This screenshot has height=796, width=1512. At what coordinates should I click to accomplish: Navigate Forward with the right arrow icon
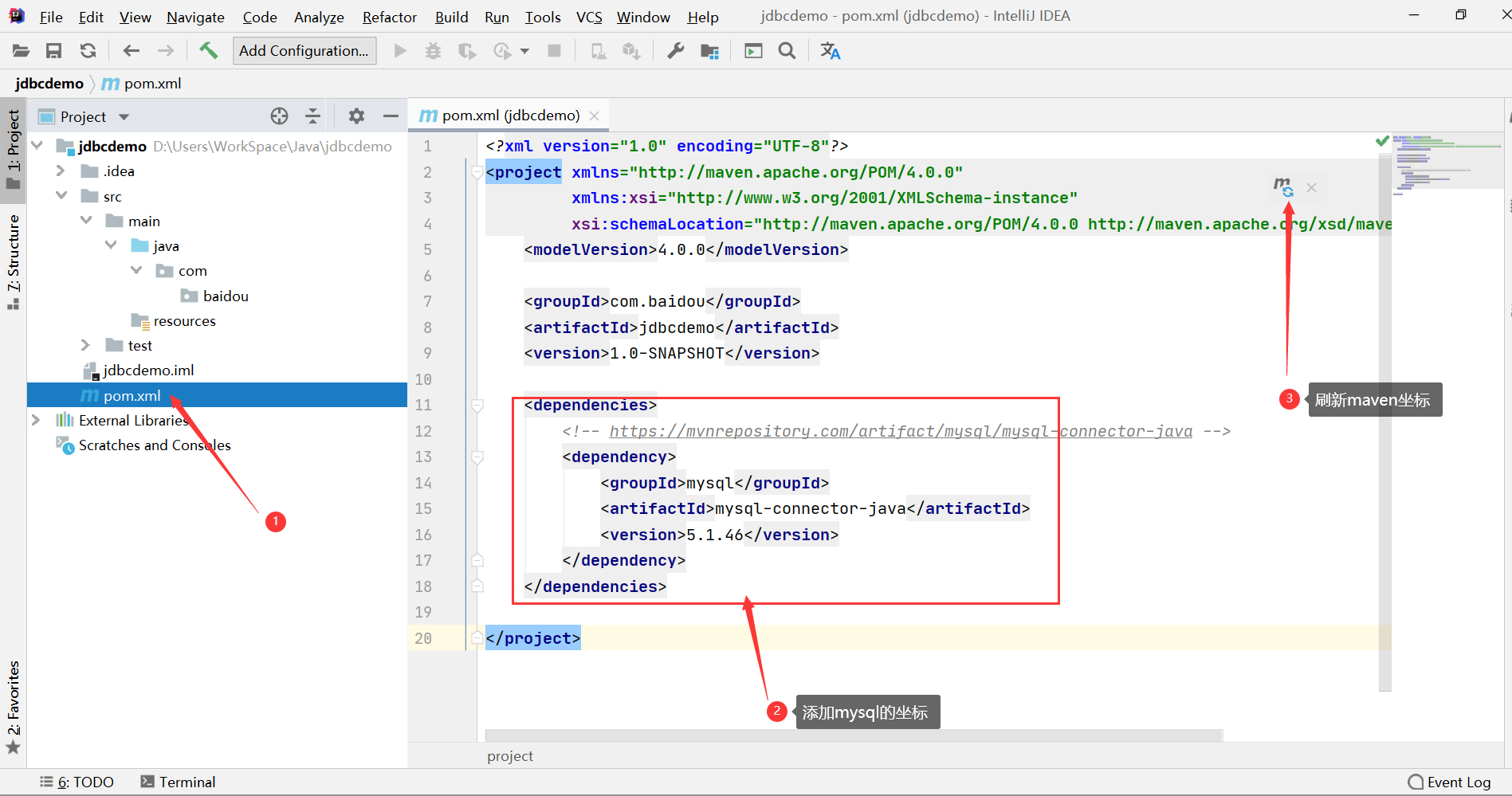point(165,51)
